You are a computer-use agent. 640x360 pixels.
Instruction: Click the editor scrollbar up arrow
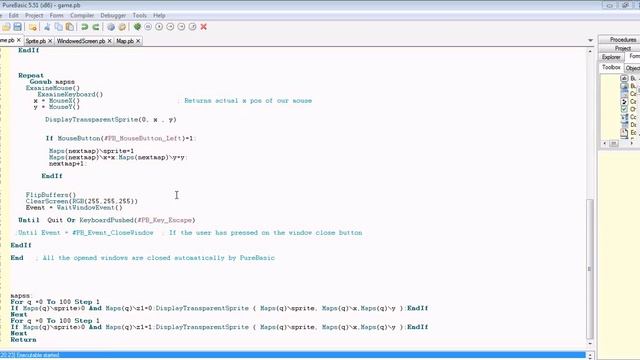[x=590, y=51]
